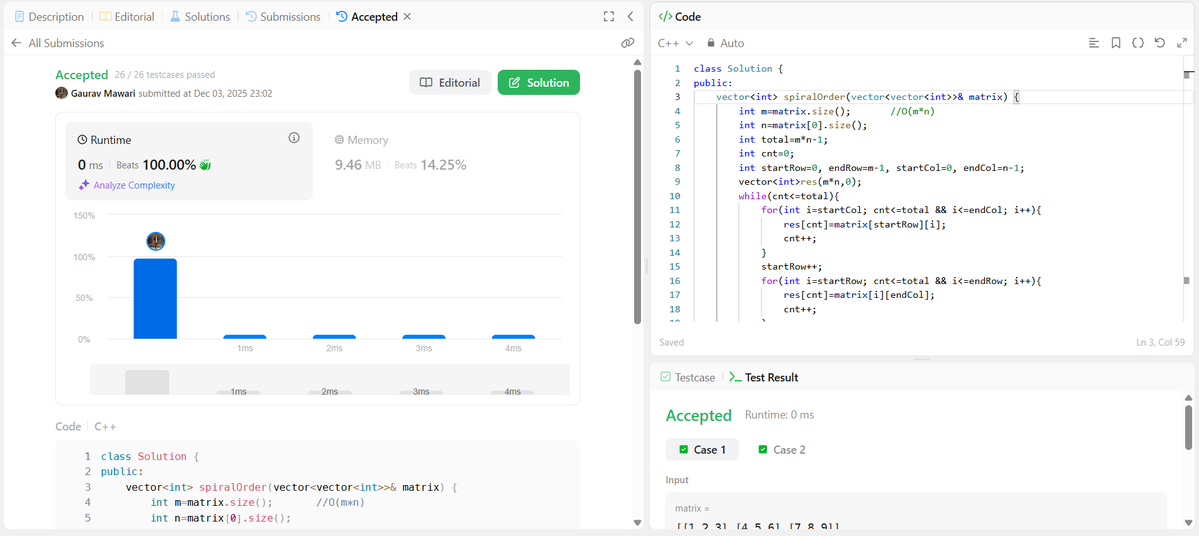
Task: Click the 'Beats 14.25%' memory text
Action: point(431,164)
